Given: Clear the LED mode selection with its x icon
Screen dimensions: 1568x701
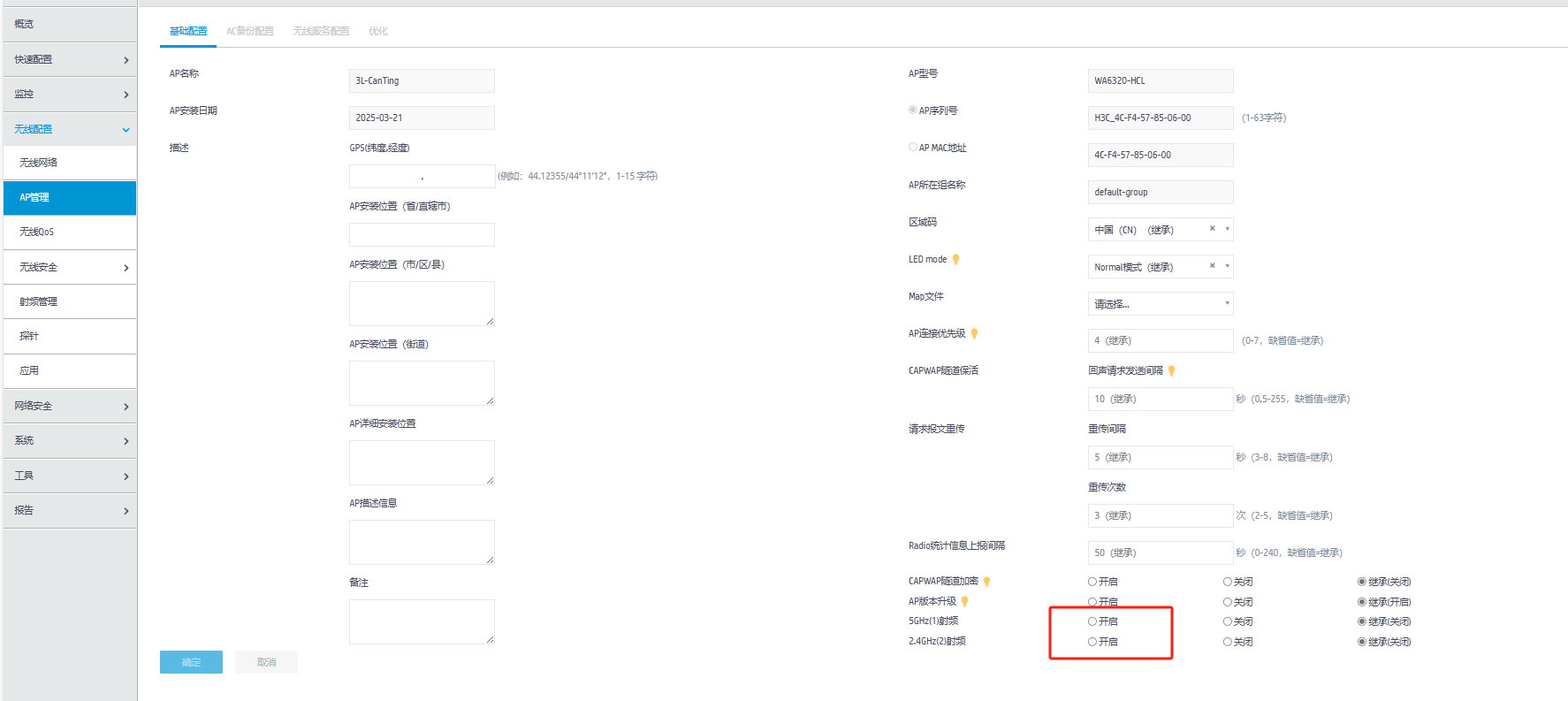Looking at the screenshot, I should (x=1213, y=266).
